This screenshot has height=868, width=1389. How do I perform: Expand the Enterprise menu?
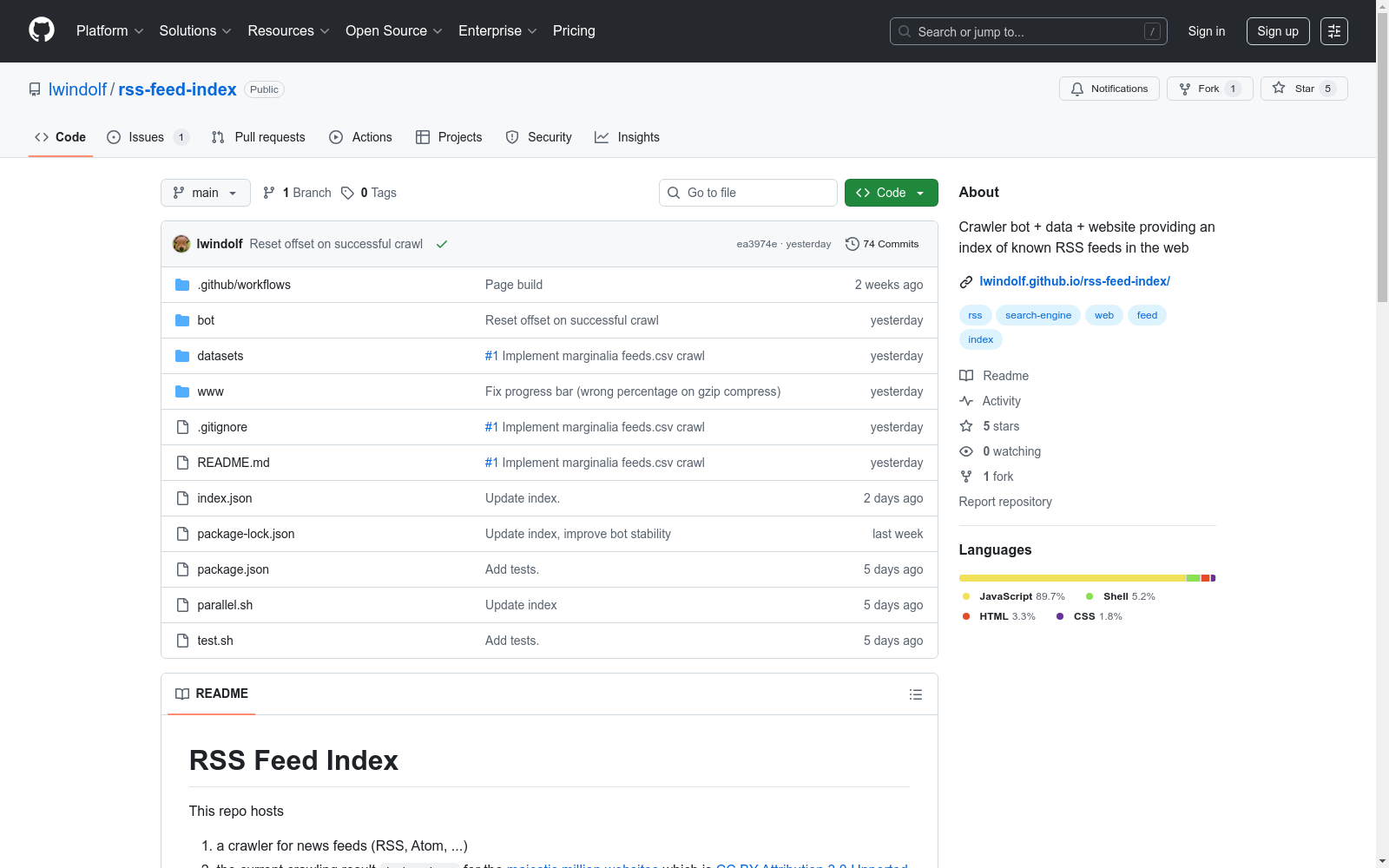click(x=497, y=31)
